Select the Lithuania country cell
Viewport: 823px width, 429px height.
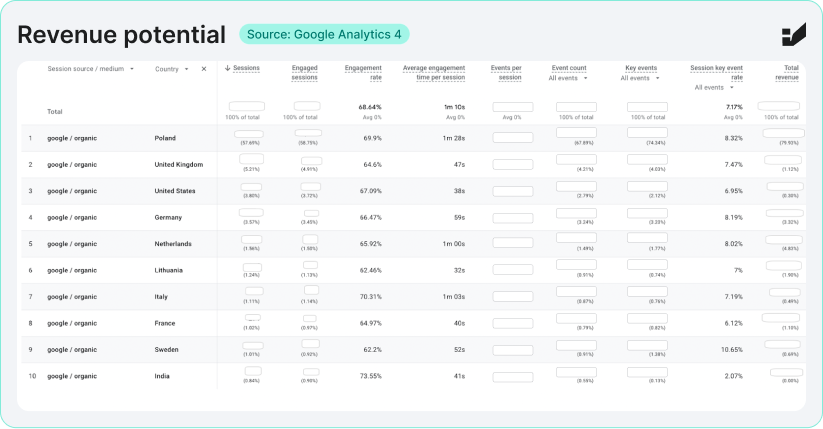coord(168,270)
